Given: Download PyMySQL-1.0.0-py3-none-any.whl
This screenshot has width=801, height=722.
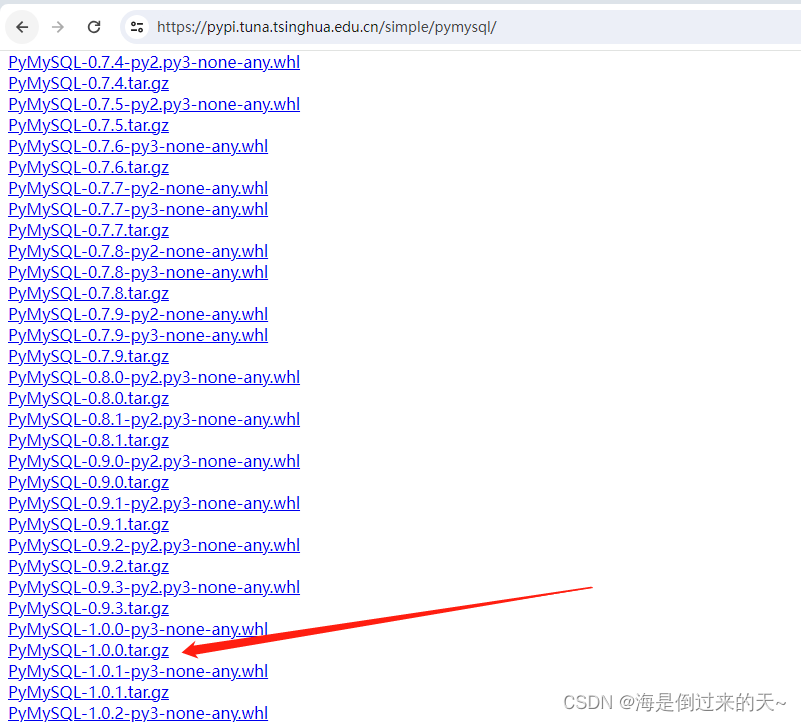Looking at the screenshot, I should pos(138,629).
